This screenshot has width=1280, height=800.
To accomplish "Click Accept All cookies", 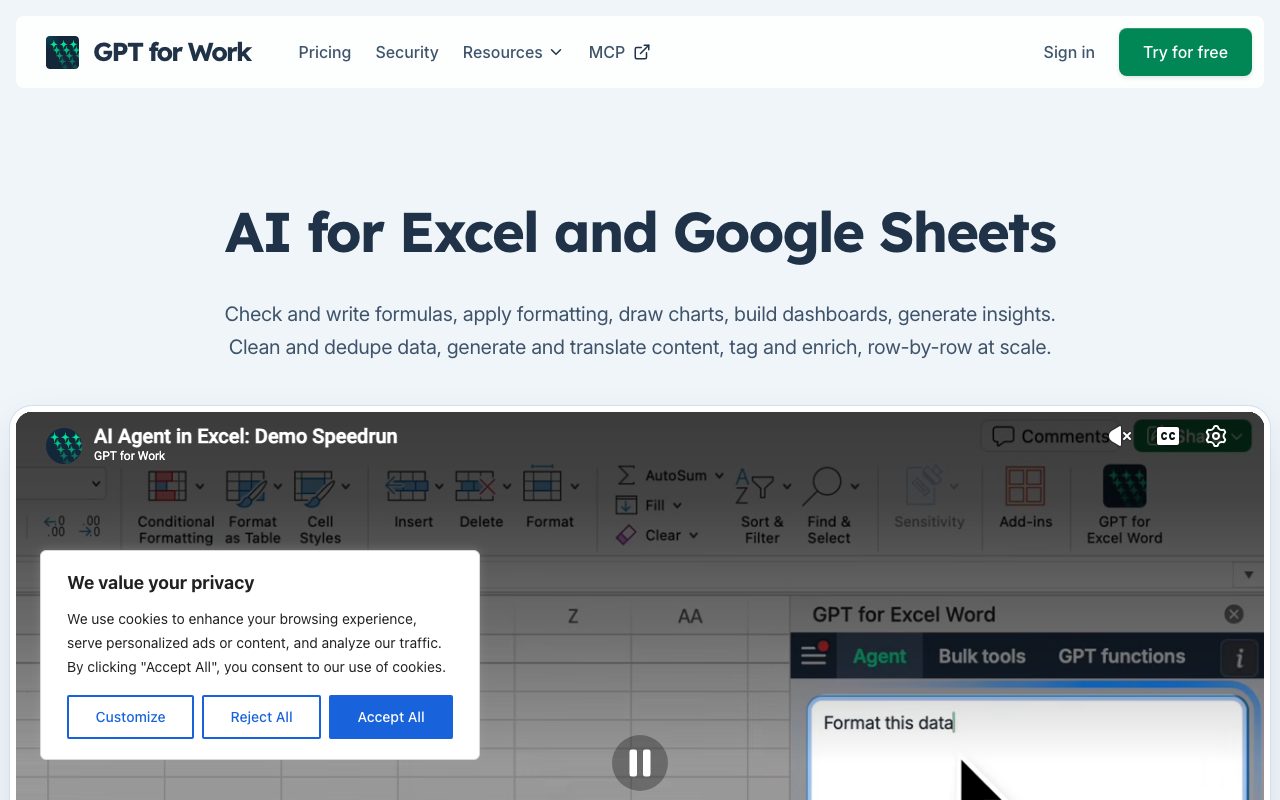I will (391, 717).
